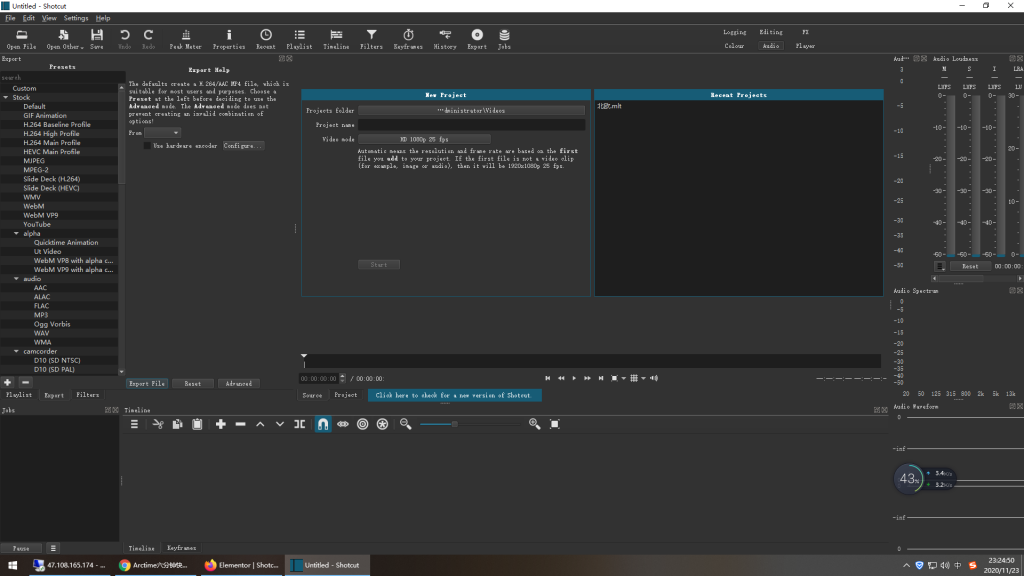Open the timeline hamburger menu icon

pyautogui.click(x=135, y=424)
